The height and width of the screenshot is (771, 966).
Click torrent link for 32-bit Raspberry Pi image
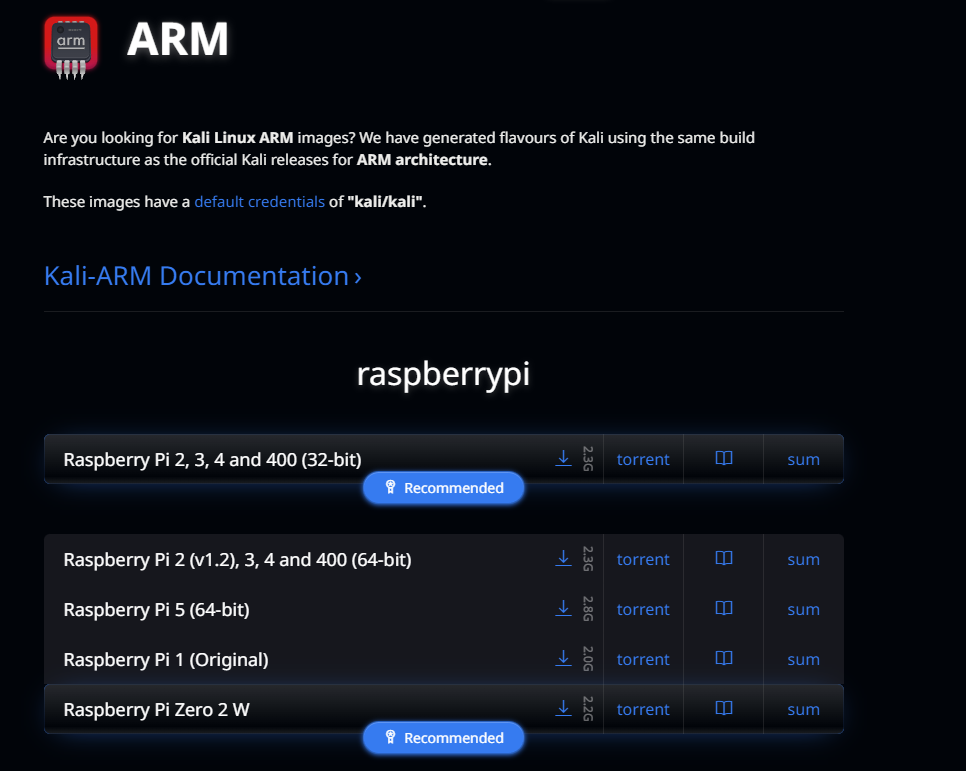pyautogui.click(x=643, y=459)
